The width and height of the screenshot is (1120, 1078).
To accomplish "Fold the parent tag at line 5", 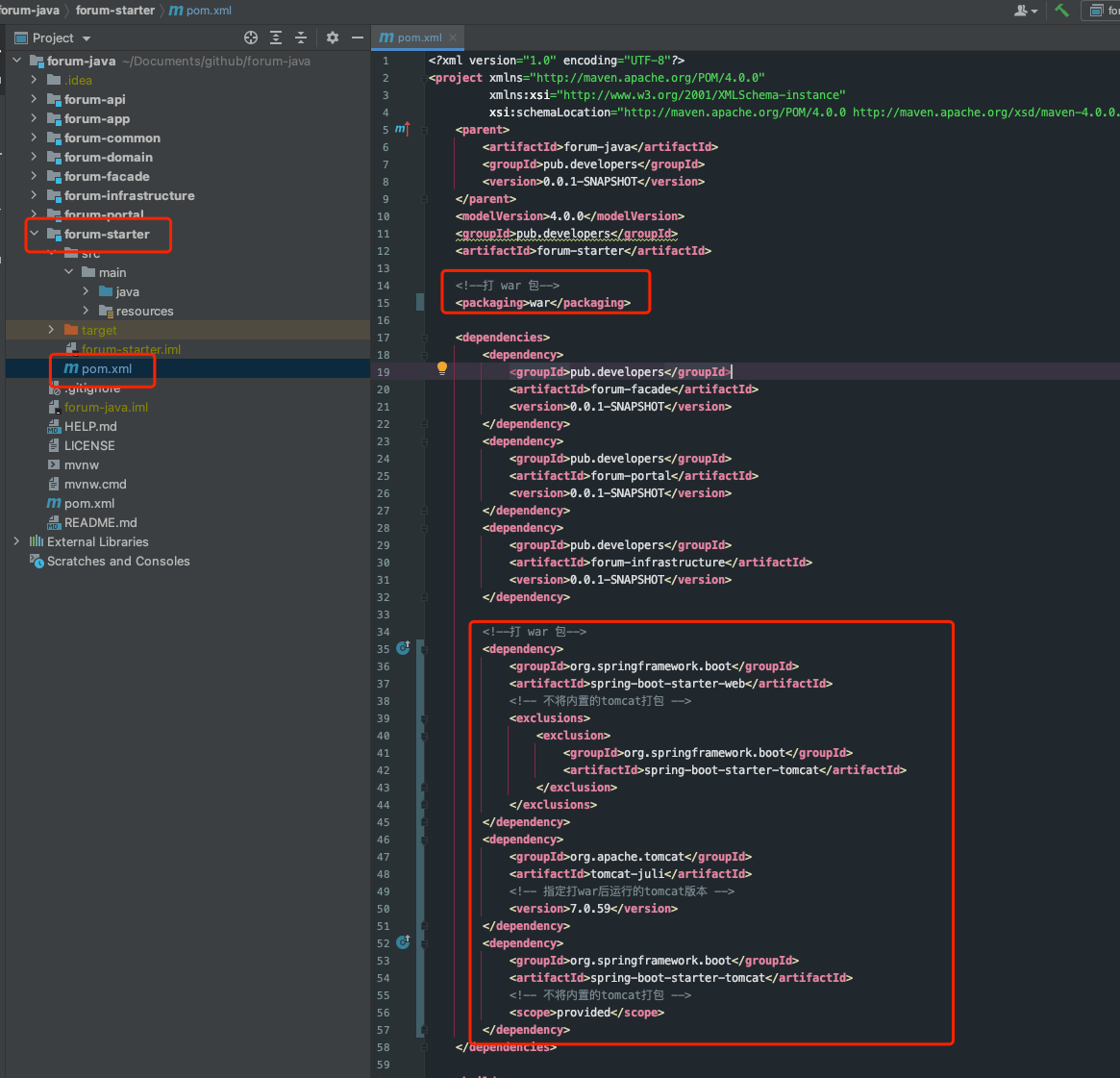I will (x=424, y=130).
